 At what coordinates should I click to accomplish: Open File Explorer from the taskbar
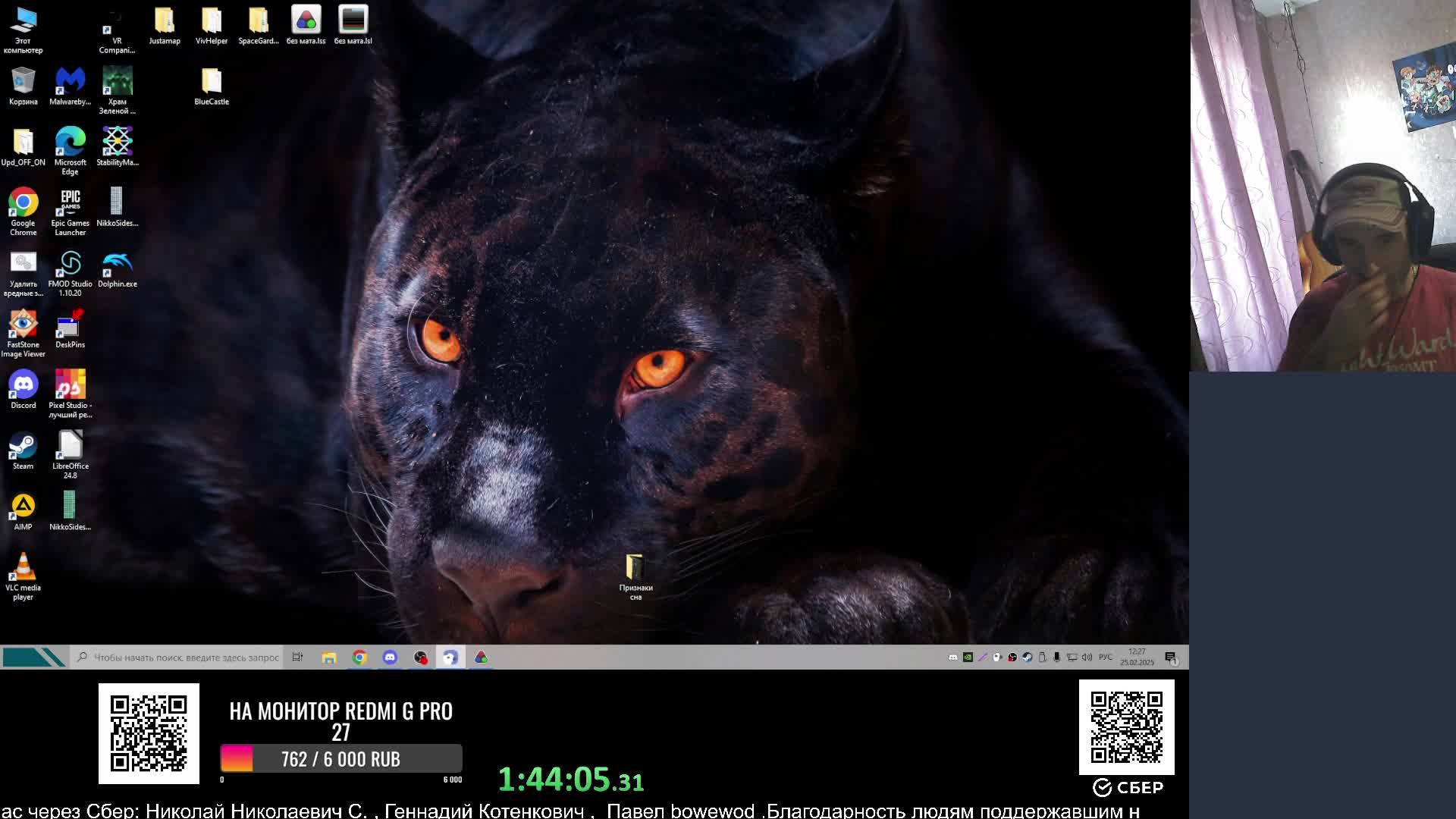click(x=328, y=657)
